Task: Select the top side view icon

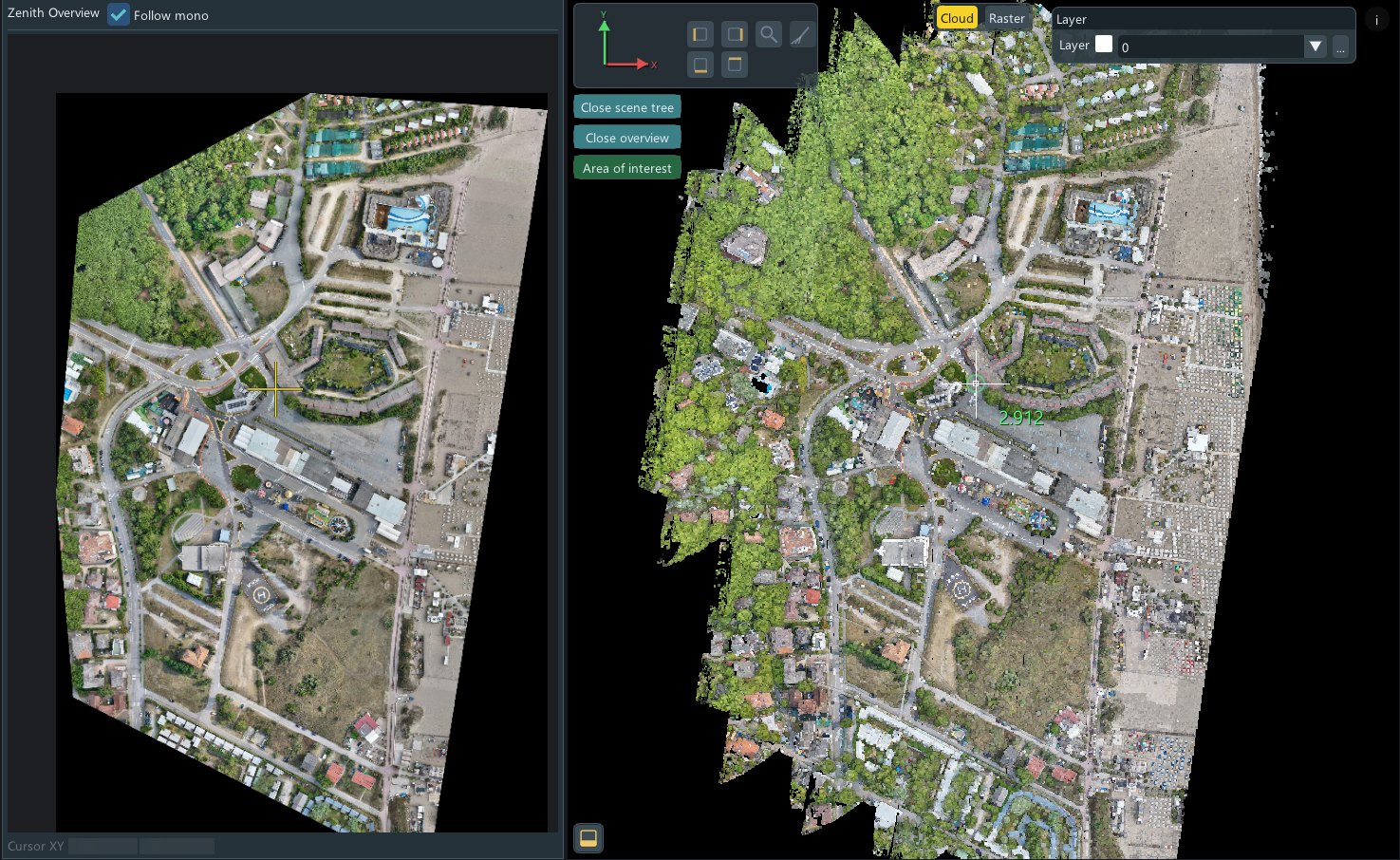Action: click(735, 65)
